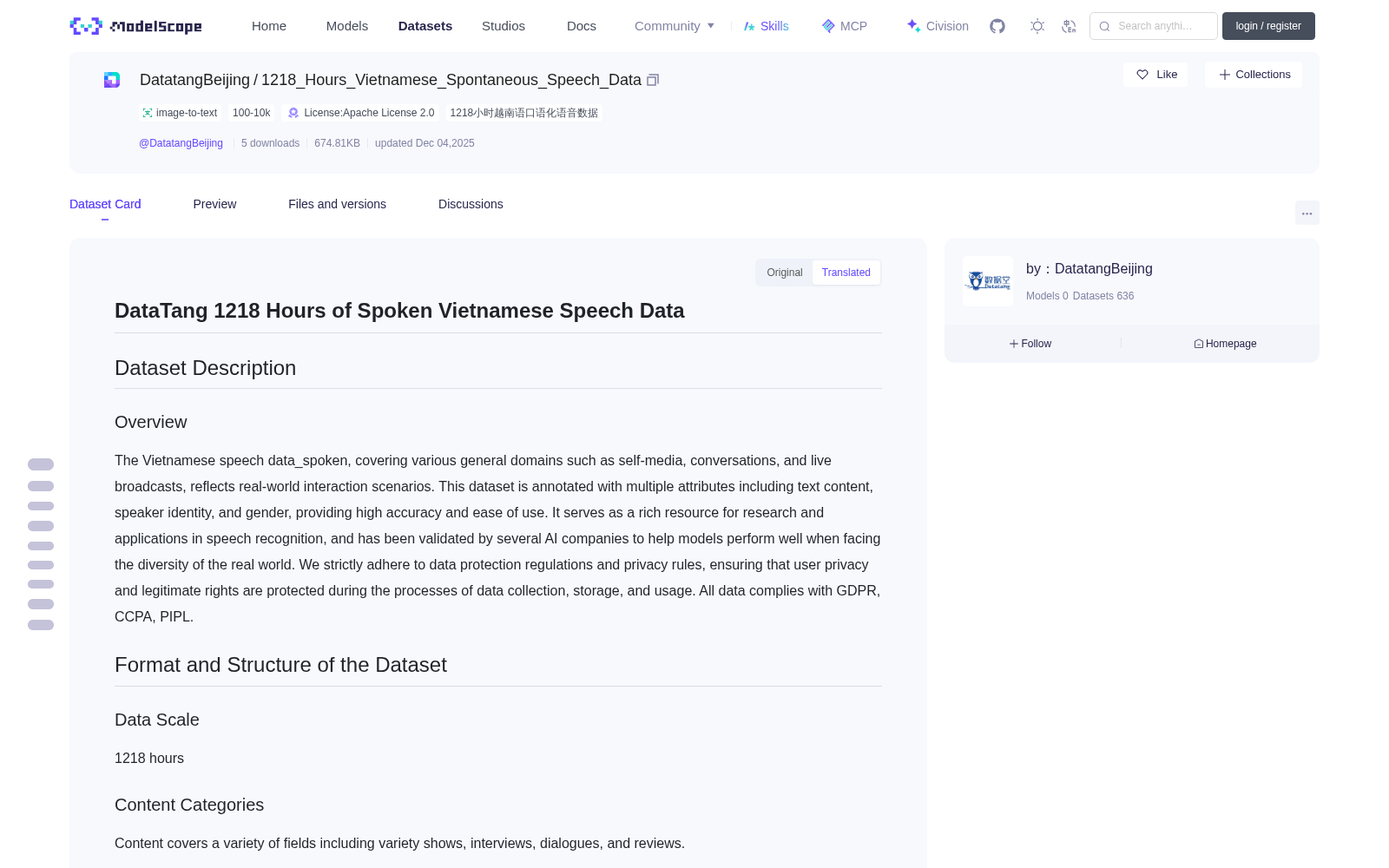
Task: Jump using the last outline marker bar
Action: click(x=41, y=625)
